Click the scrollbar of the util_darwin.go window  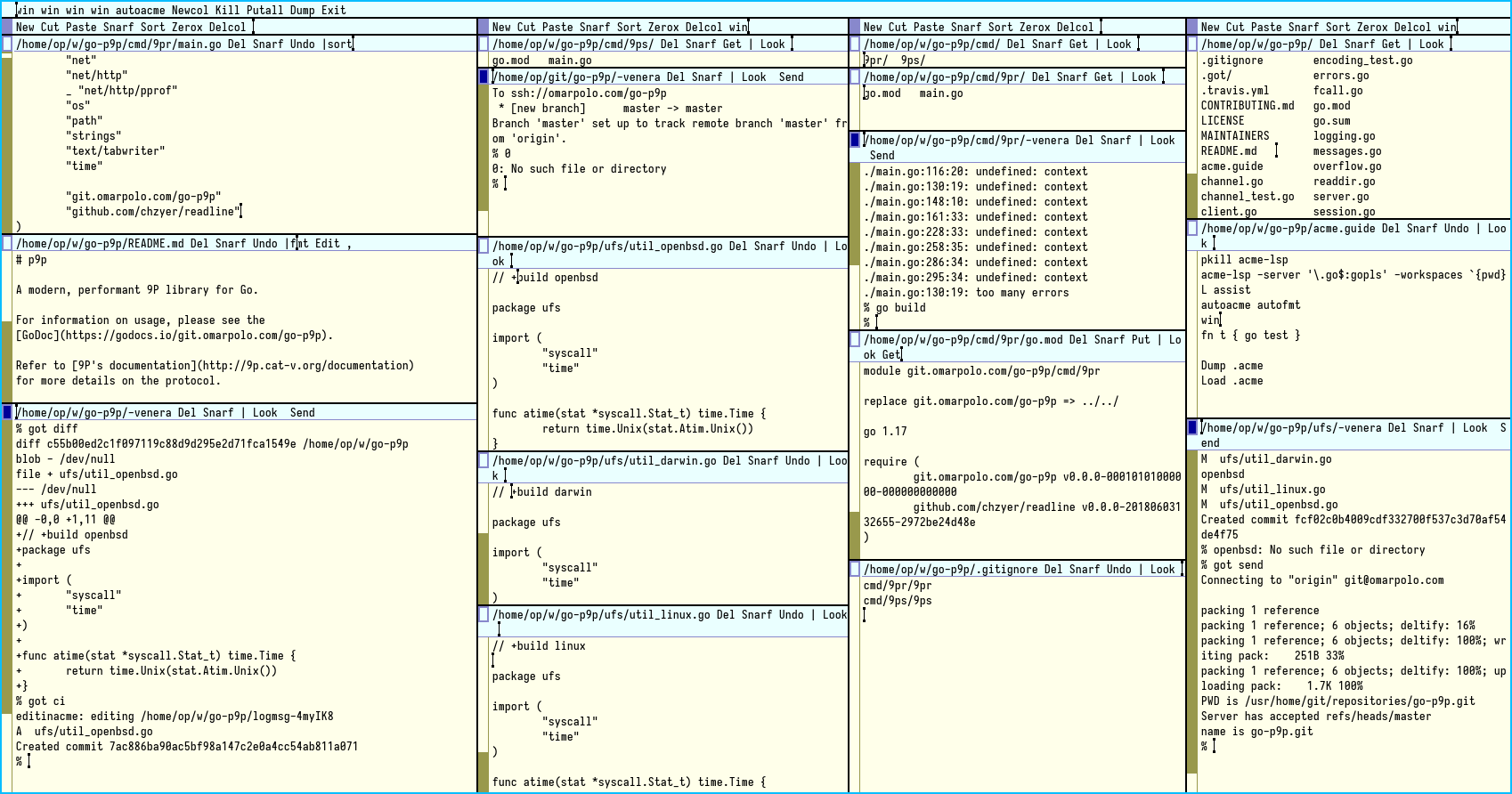[484, 543]
